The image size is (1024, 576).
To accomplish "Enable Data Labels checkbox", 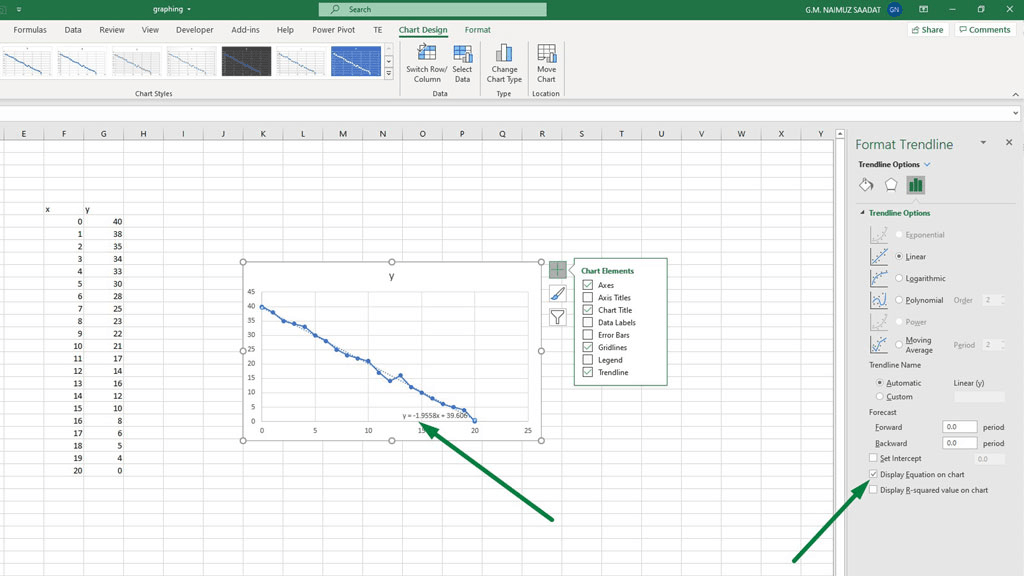I will pyautogui.click(x=588, y=322).
